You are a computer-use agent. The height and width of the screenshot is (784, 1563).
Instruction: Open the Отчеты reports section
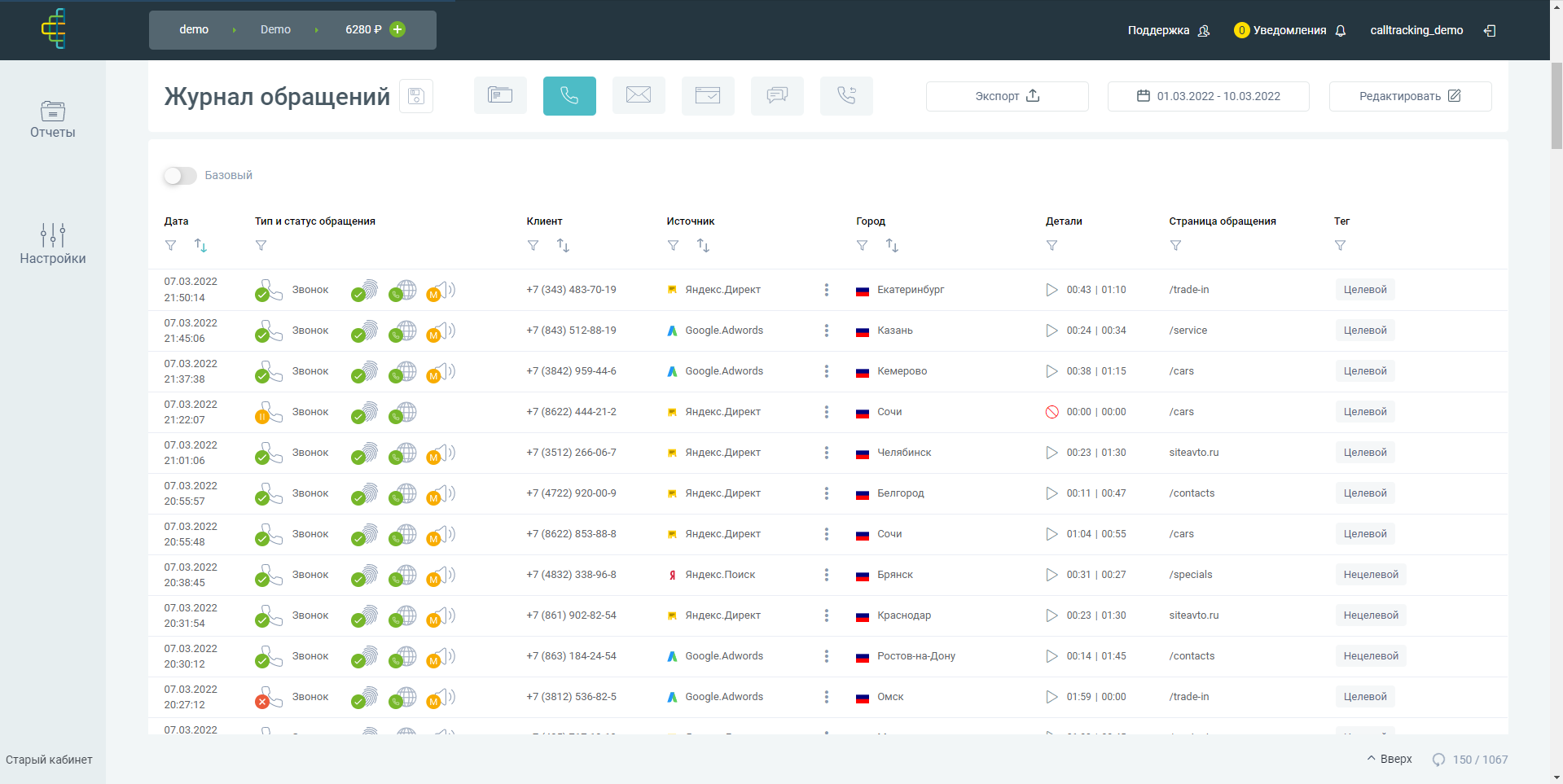52,120
